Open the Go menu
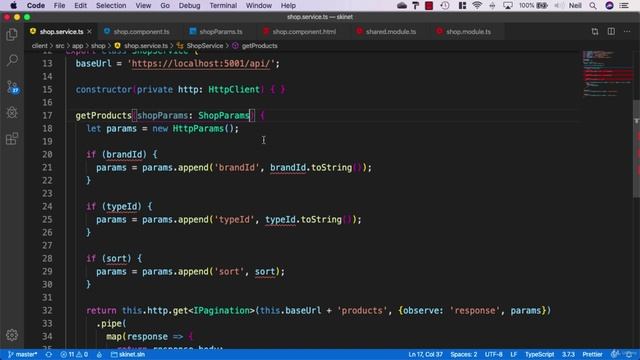Screen dimensions: 640x360 165,5
